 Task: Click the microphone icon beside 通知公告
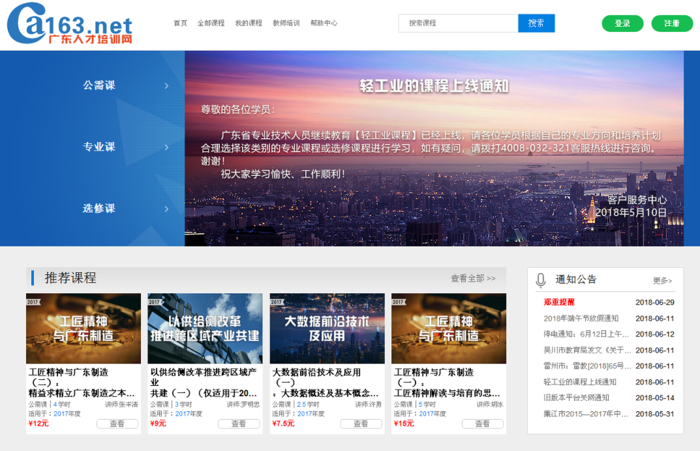pyautogui.click(x=541, y=280)
